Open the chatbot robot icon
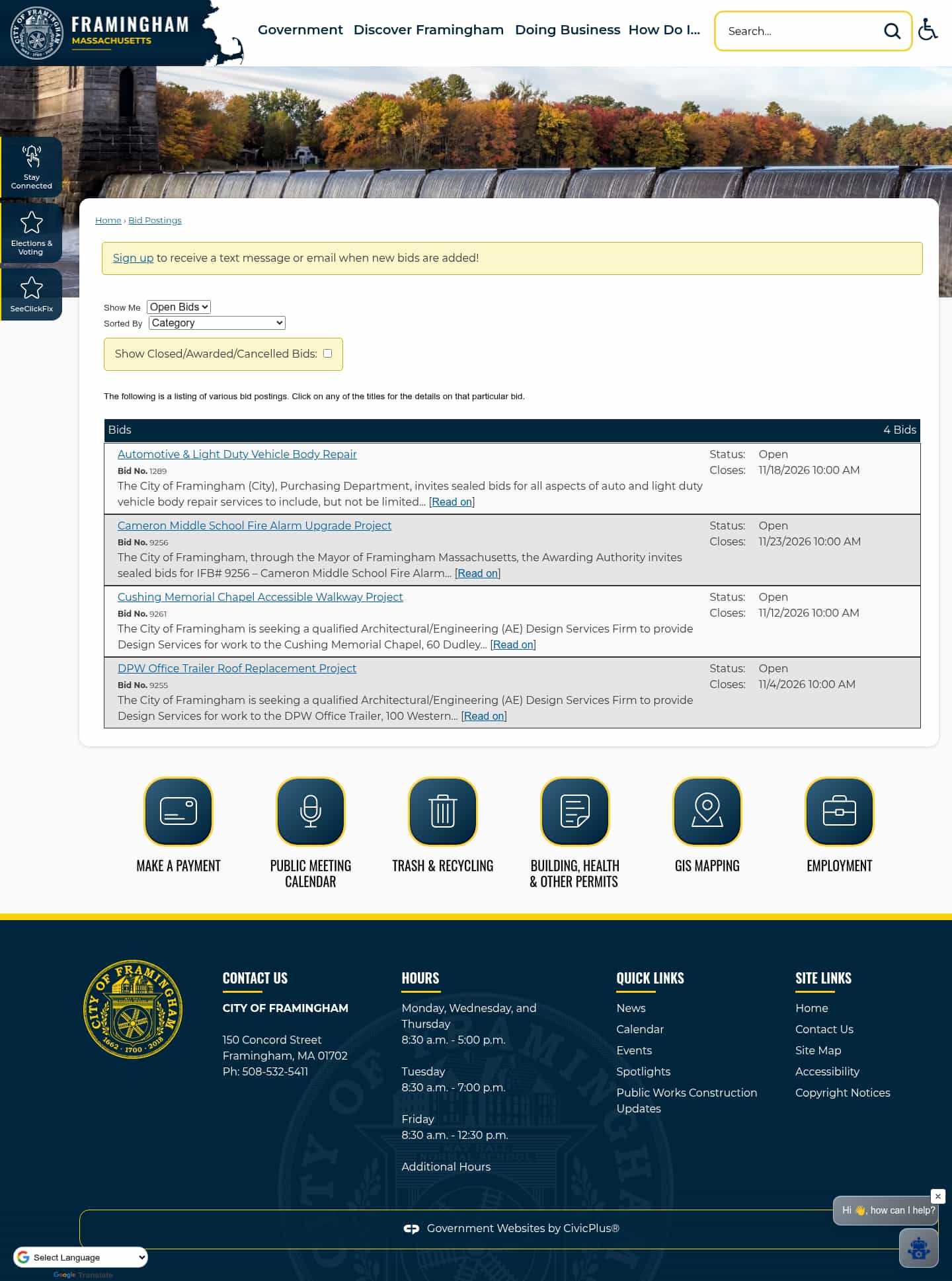Image resolution: width=952 pixels, height=1281 pixels. (x=918, y=1249)
